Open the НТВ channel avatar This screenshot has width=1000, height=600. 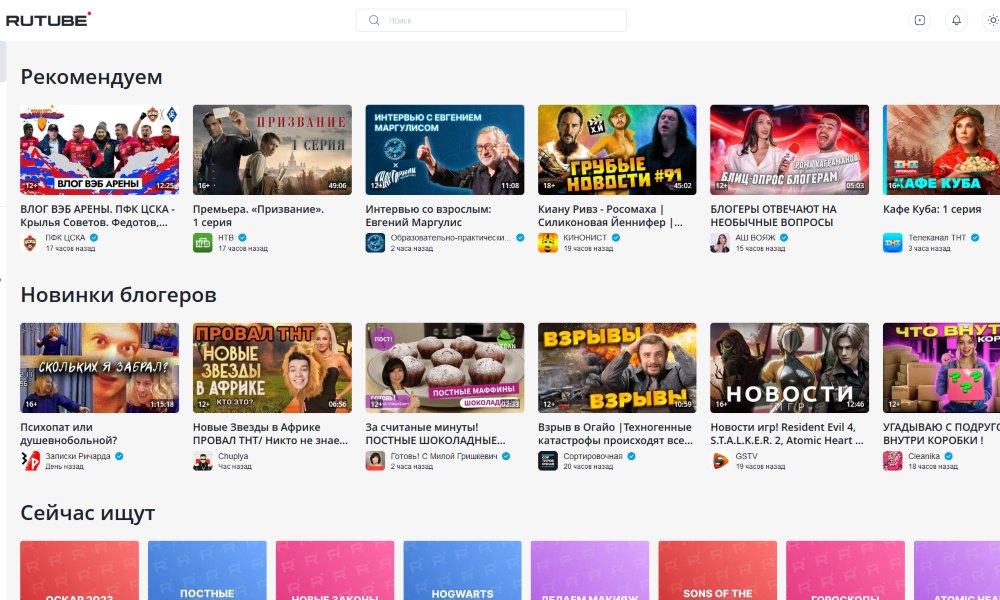[202, 242]
